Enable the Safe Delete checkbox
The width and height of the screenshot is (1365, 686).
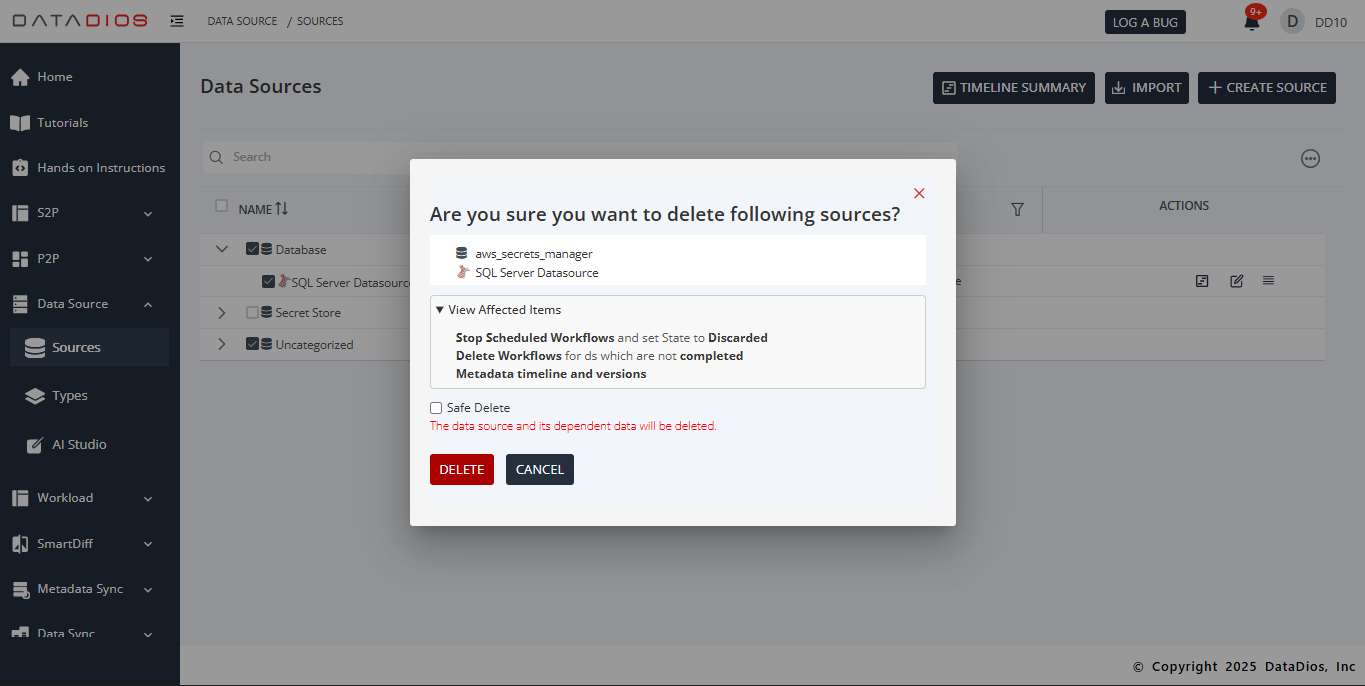click(436, 408)
